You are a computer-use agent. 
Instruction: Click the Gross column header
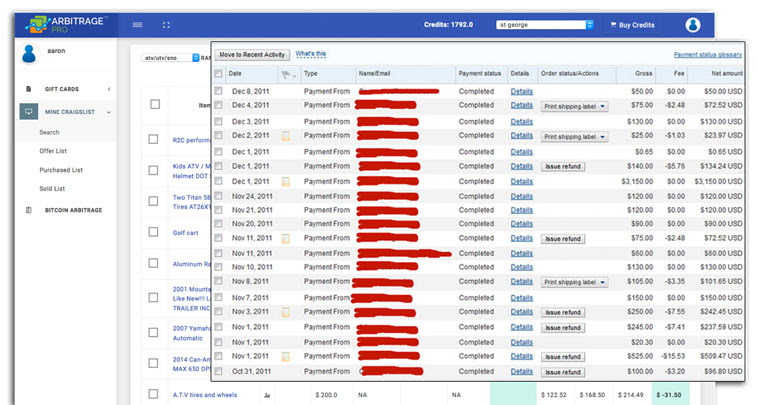point(643,73)
